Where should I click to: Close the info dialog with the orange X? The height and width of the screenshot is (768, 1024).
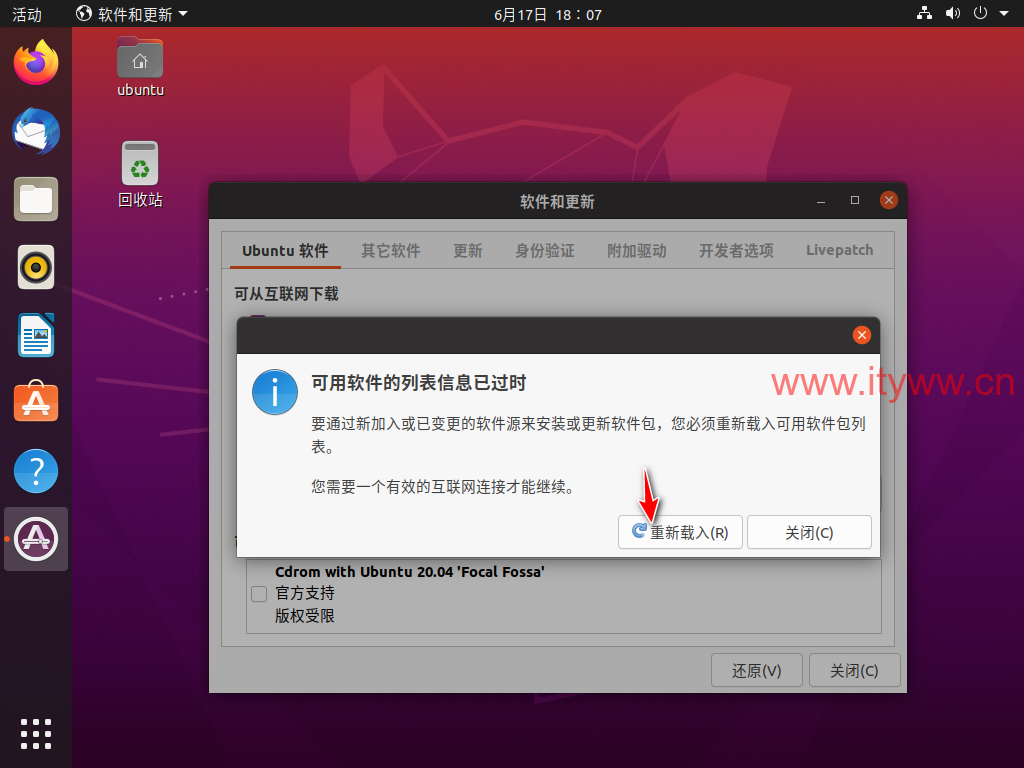861,335
